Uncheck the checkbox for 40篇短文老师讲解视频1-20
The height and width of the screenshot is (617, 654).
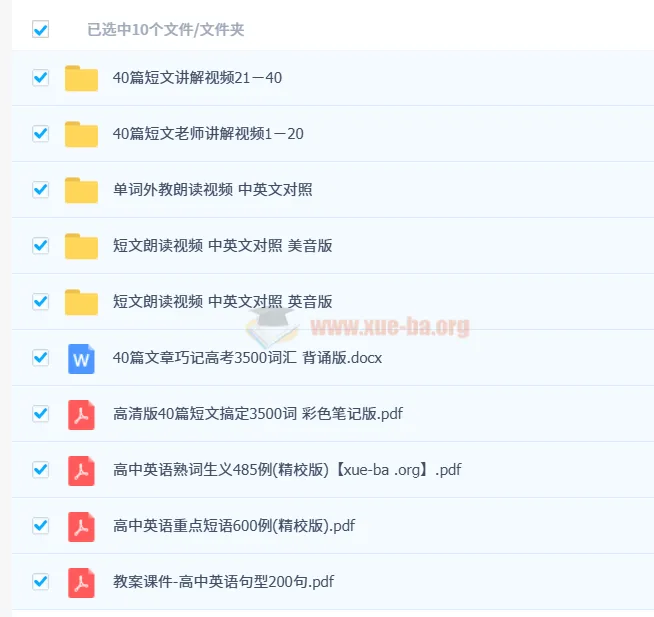coord(40,133)
